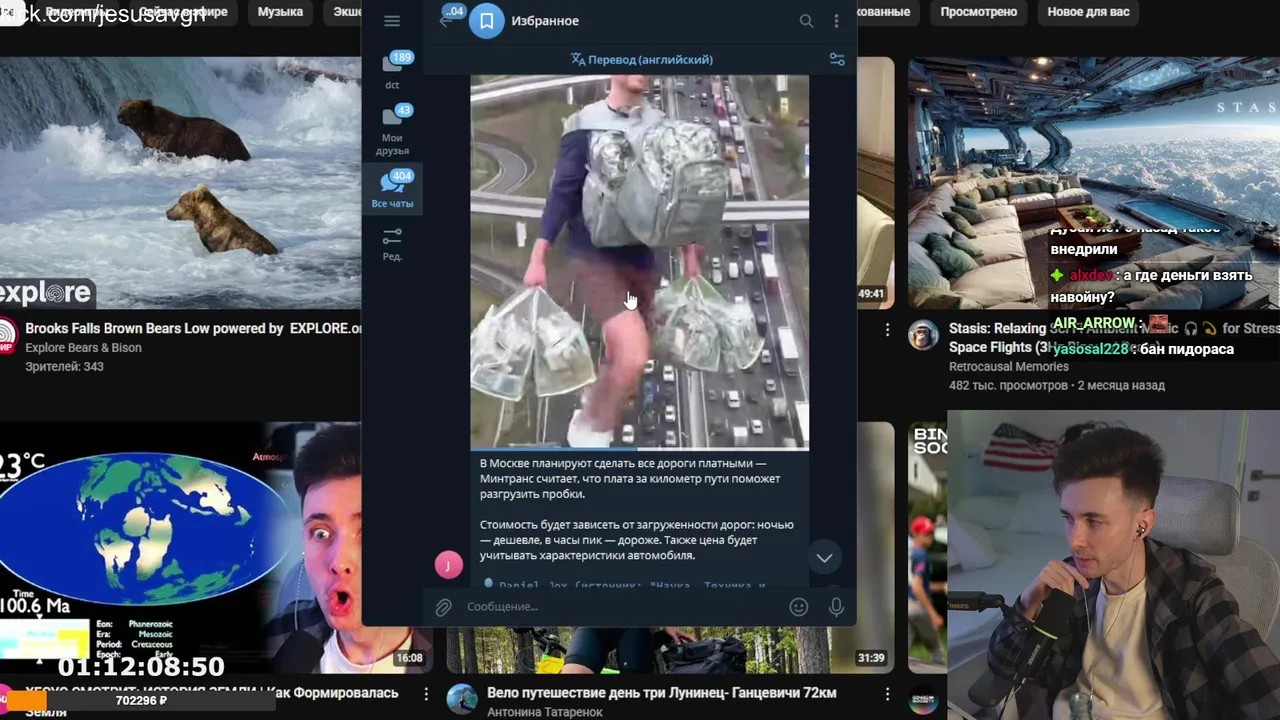This screenshot has height=720, width=1280.
Task: Click the Избранное bookmark avatar icon
Action: tap(487, 21)
